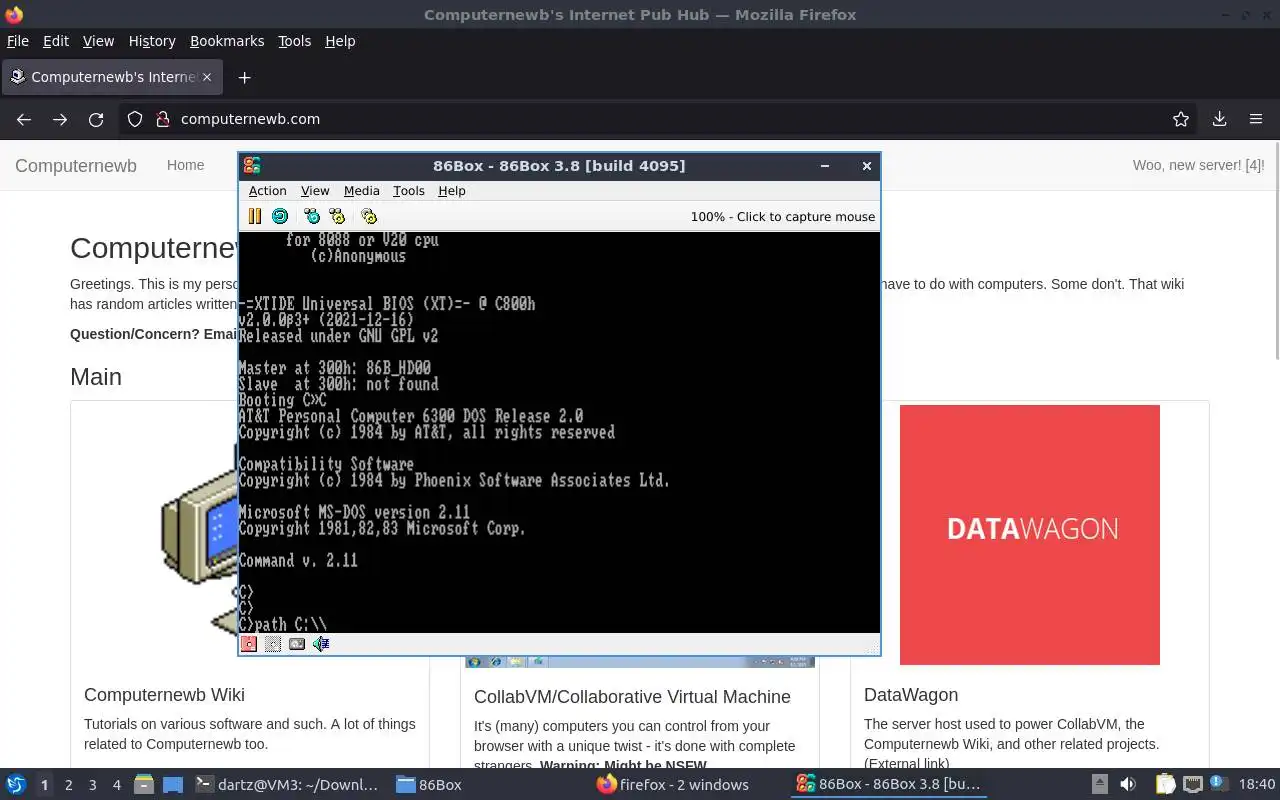Viewport: 1280px width, 800px height.
Task: Send Ctrl+Alt+Esc via 86Box toolbar
Action: point(337,216)
